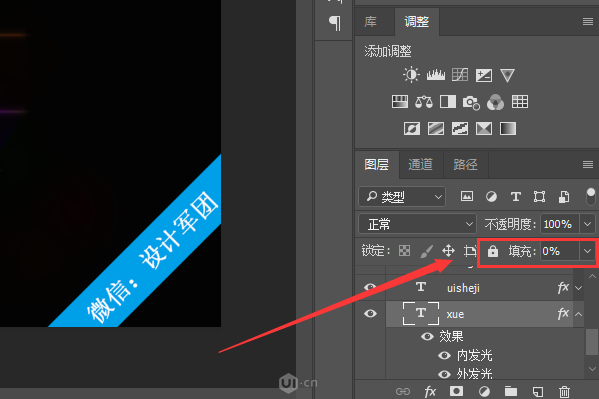The height and width of the screenshot is (399, 599).
Task: Add a Selective Color adjustment
Action: [x=484, y=128]
